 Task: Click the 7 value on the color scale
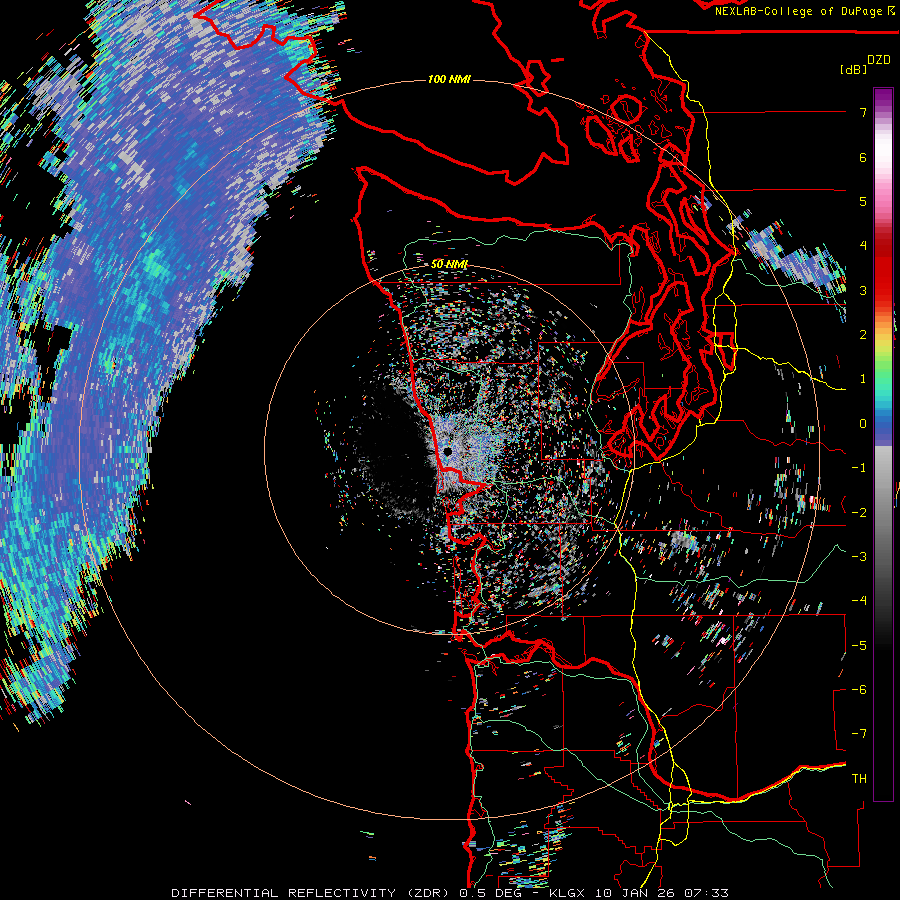(x=863, y=112)
